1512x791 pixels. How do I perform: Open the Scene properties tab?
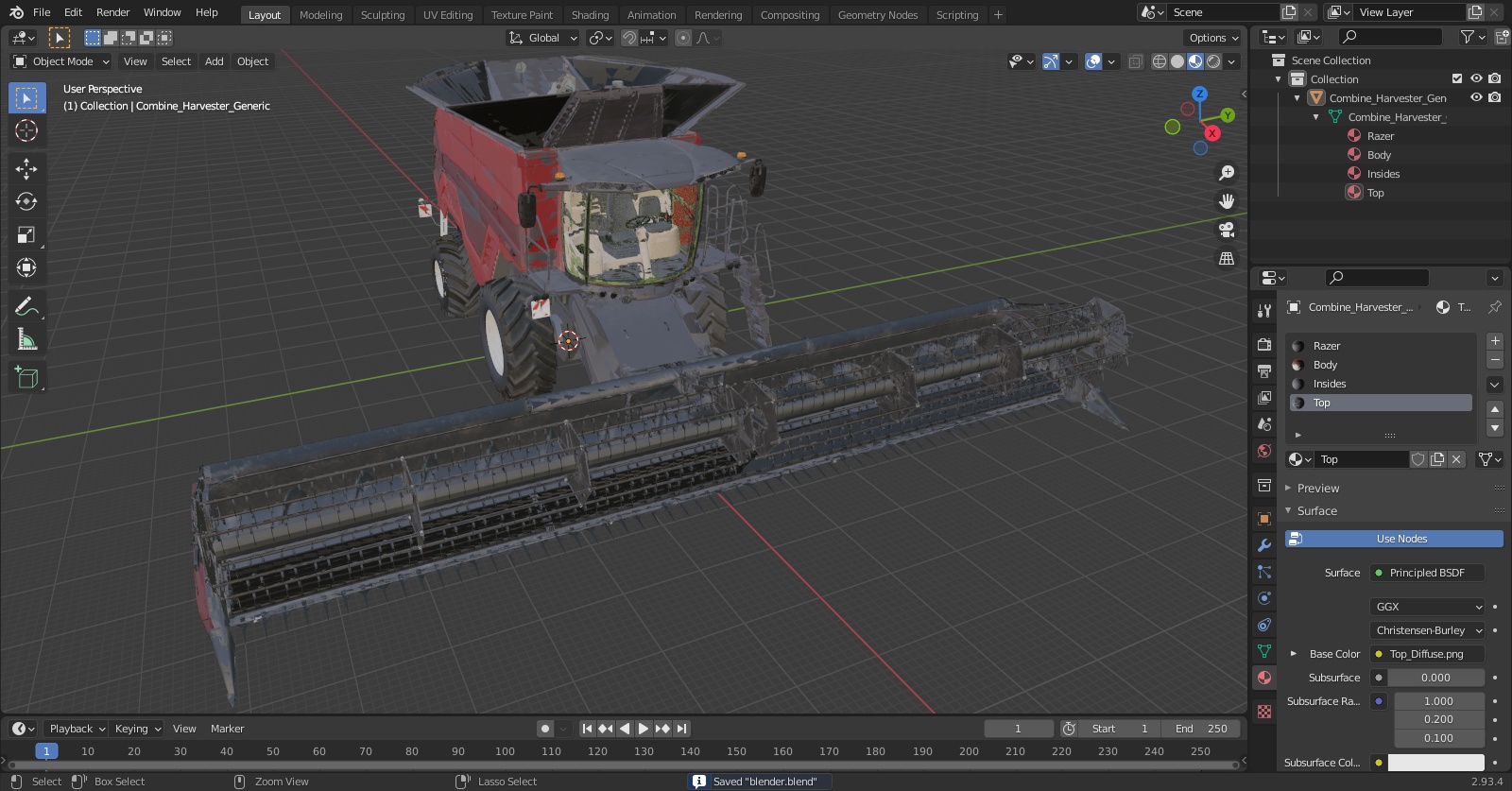[x=1264, y=423]
